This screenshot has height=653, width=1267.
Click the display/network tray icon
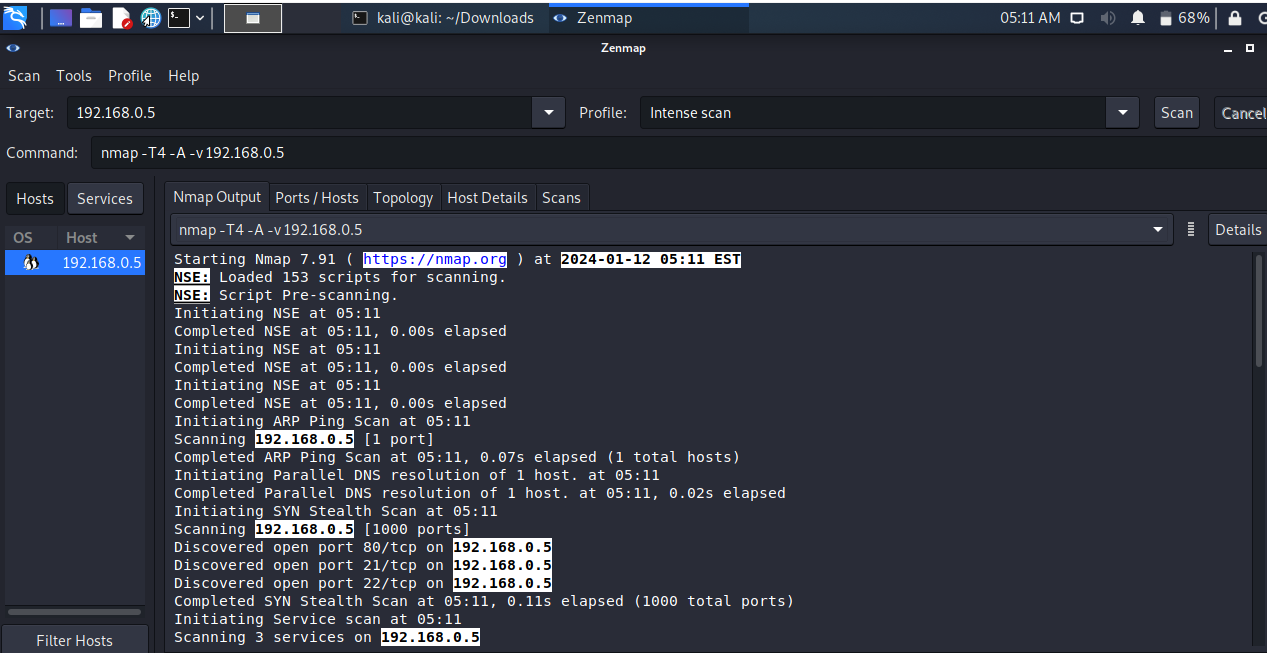click(1077, 18)
